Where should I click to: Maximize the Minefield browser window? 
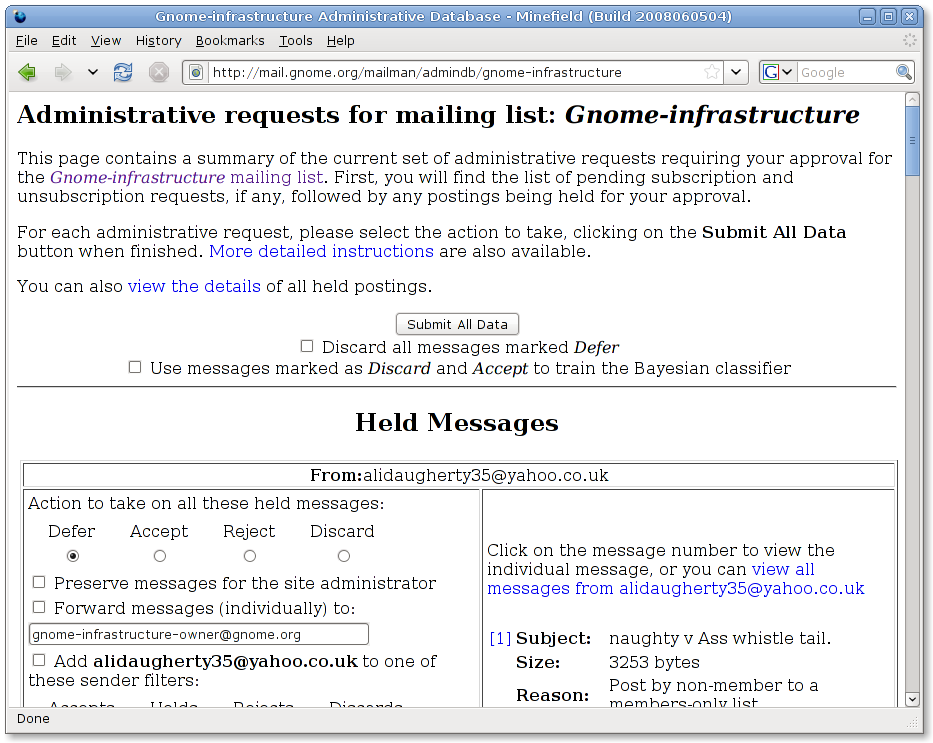tap(888, 17)
